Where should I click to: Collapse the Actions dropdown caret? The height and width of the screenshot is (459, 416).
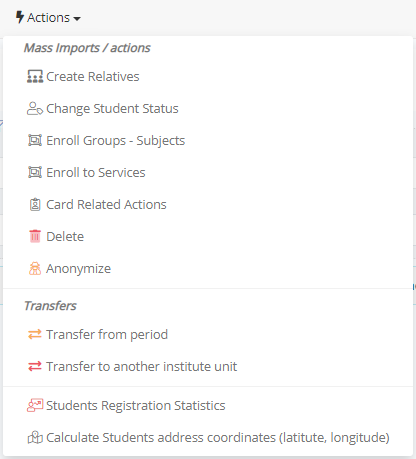pyautogui.click(x=77, y=19)
